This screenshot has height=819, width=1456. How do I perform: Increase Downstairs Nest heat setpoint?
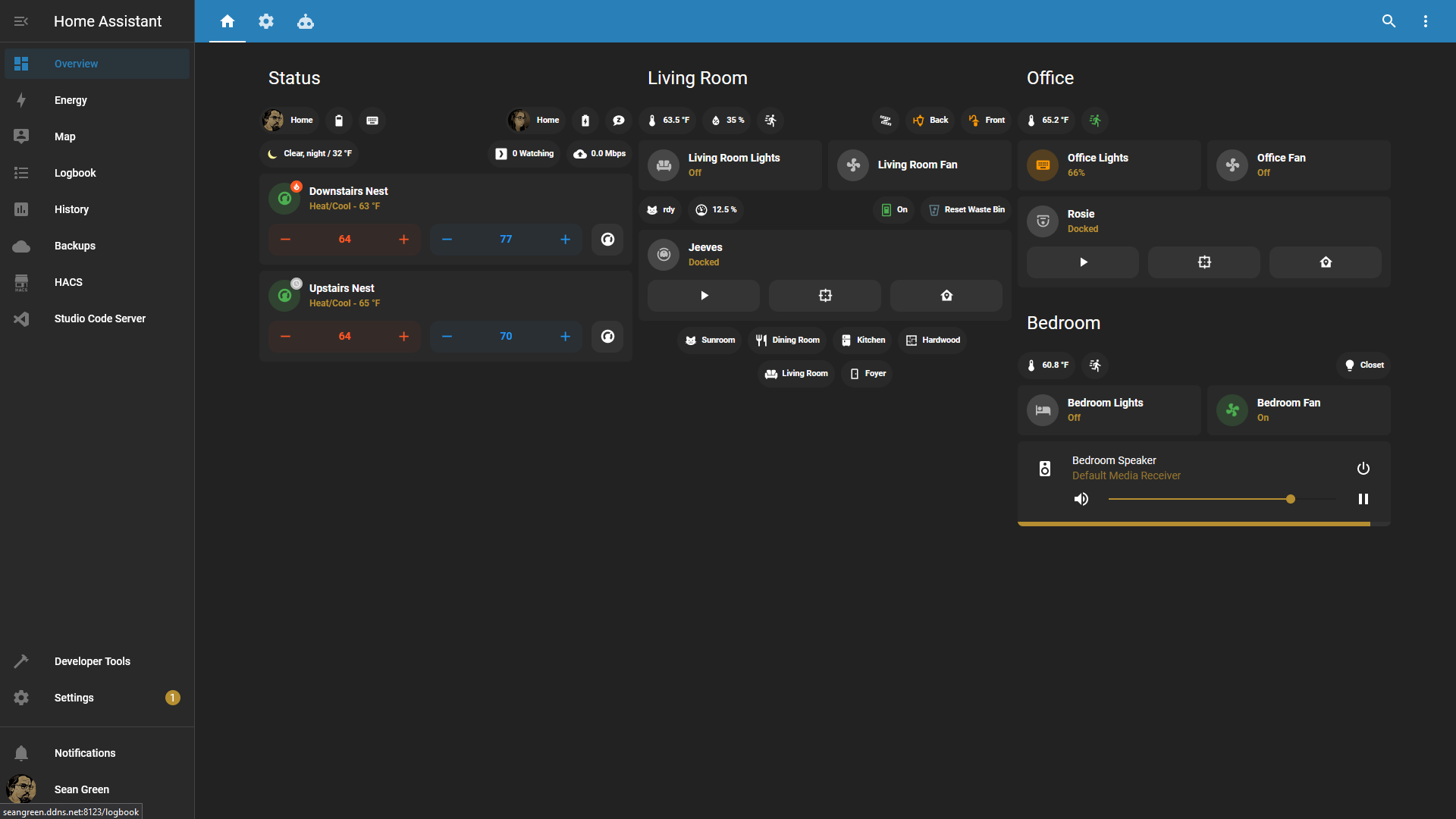tap(404, 240)
